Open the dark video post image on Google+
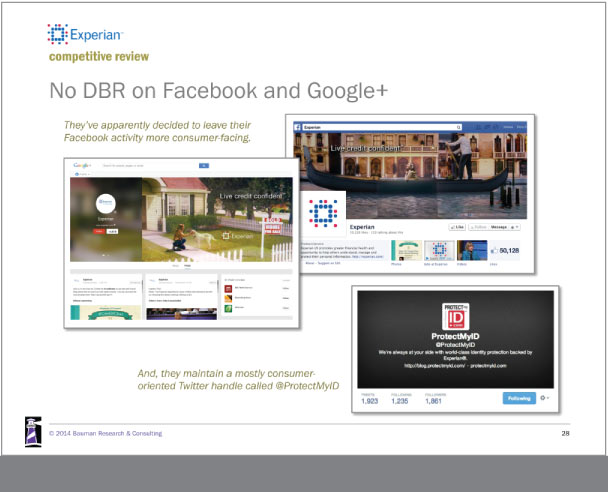This screenshot has width=608, height=492. point(181,314)
